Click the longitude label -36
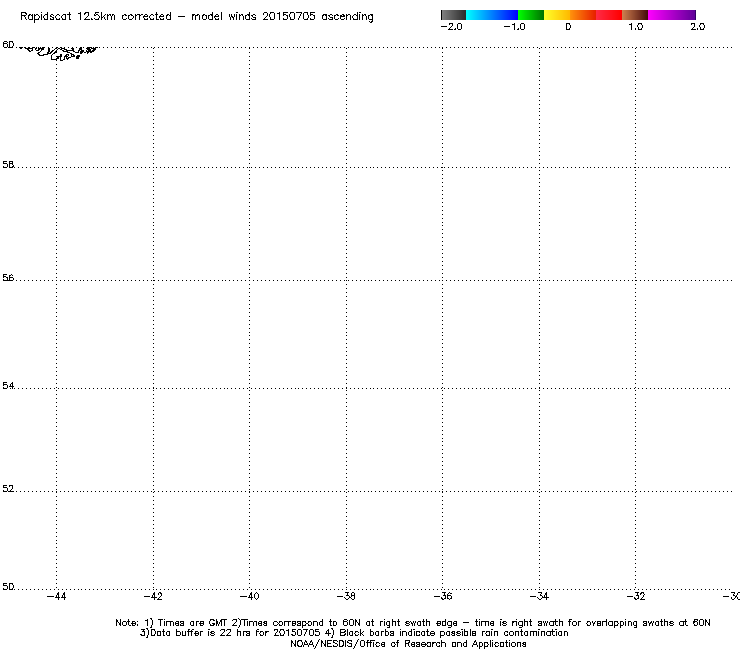The width and height of the screenshot is (740, 650). pos(443,597)
